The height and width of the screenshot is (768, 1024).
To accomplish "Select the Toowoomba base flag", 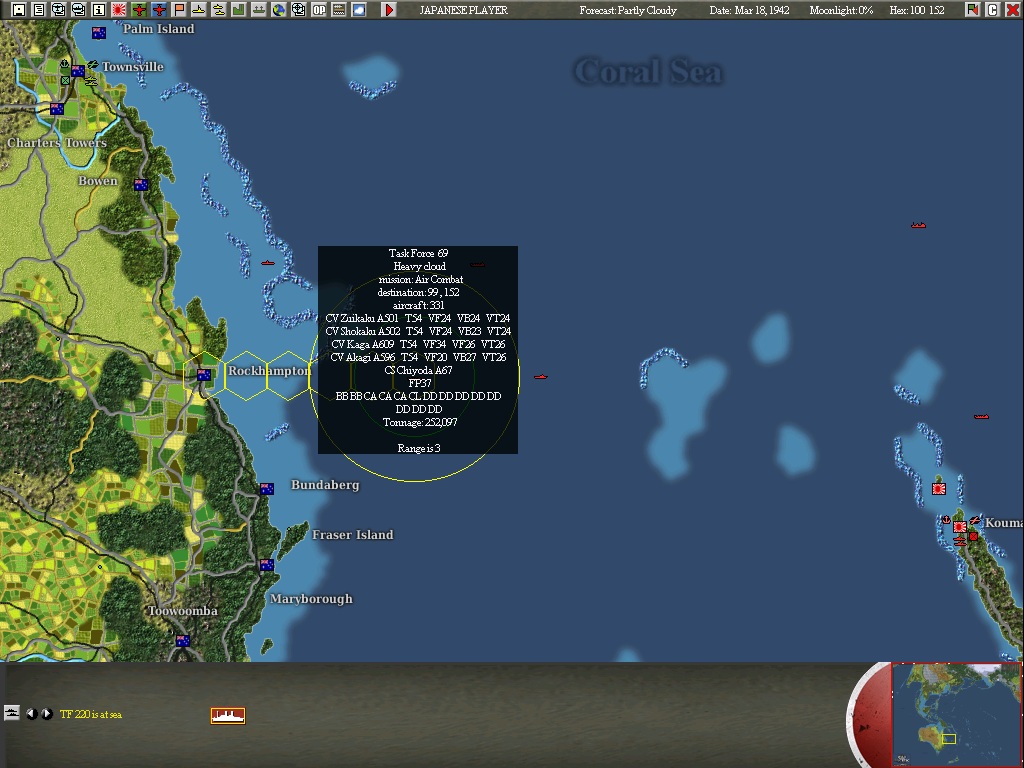I will (183, 641).
